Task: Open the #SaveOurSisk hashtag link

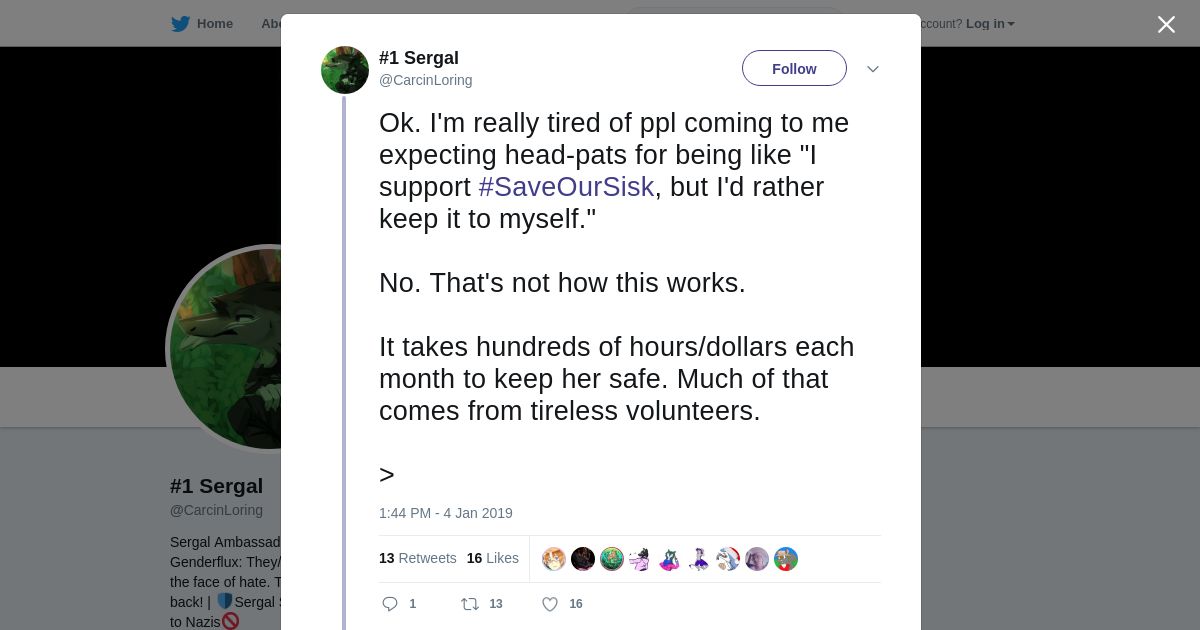Action: tap(566, 187)
